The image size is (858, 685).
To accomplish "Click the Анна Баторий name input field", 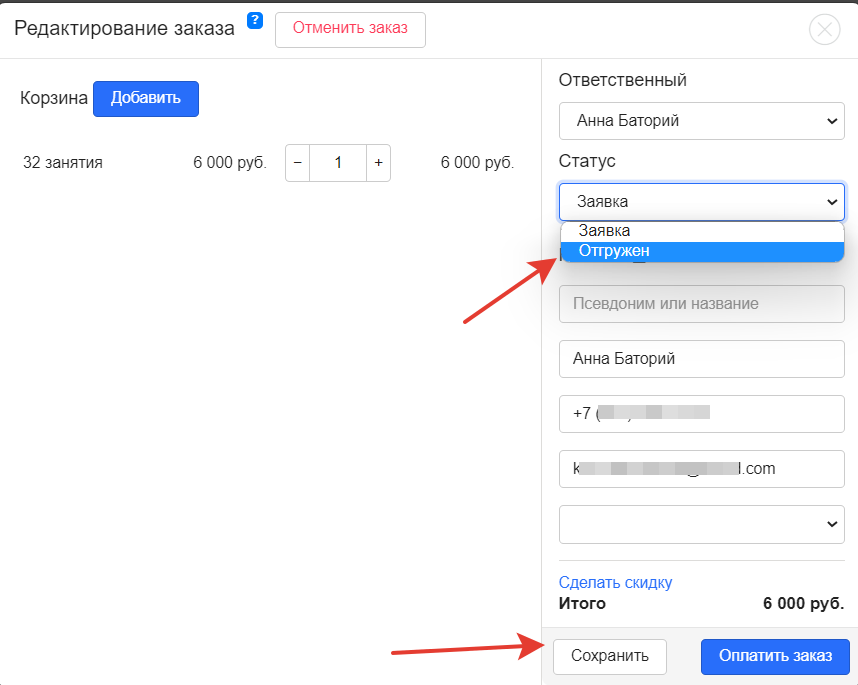I will [702, 358].
